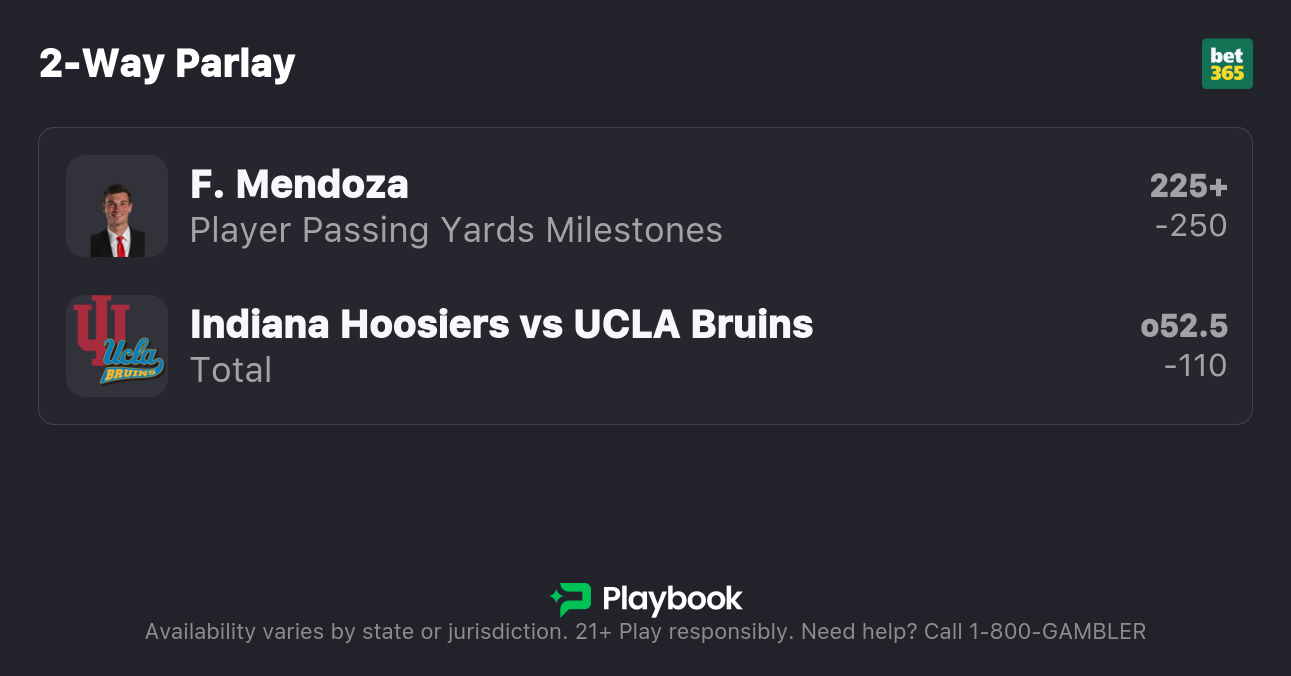Select the "2-Way Parlay" heading
This screenshot has height=676, width=1291.
[167, 64]
